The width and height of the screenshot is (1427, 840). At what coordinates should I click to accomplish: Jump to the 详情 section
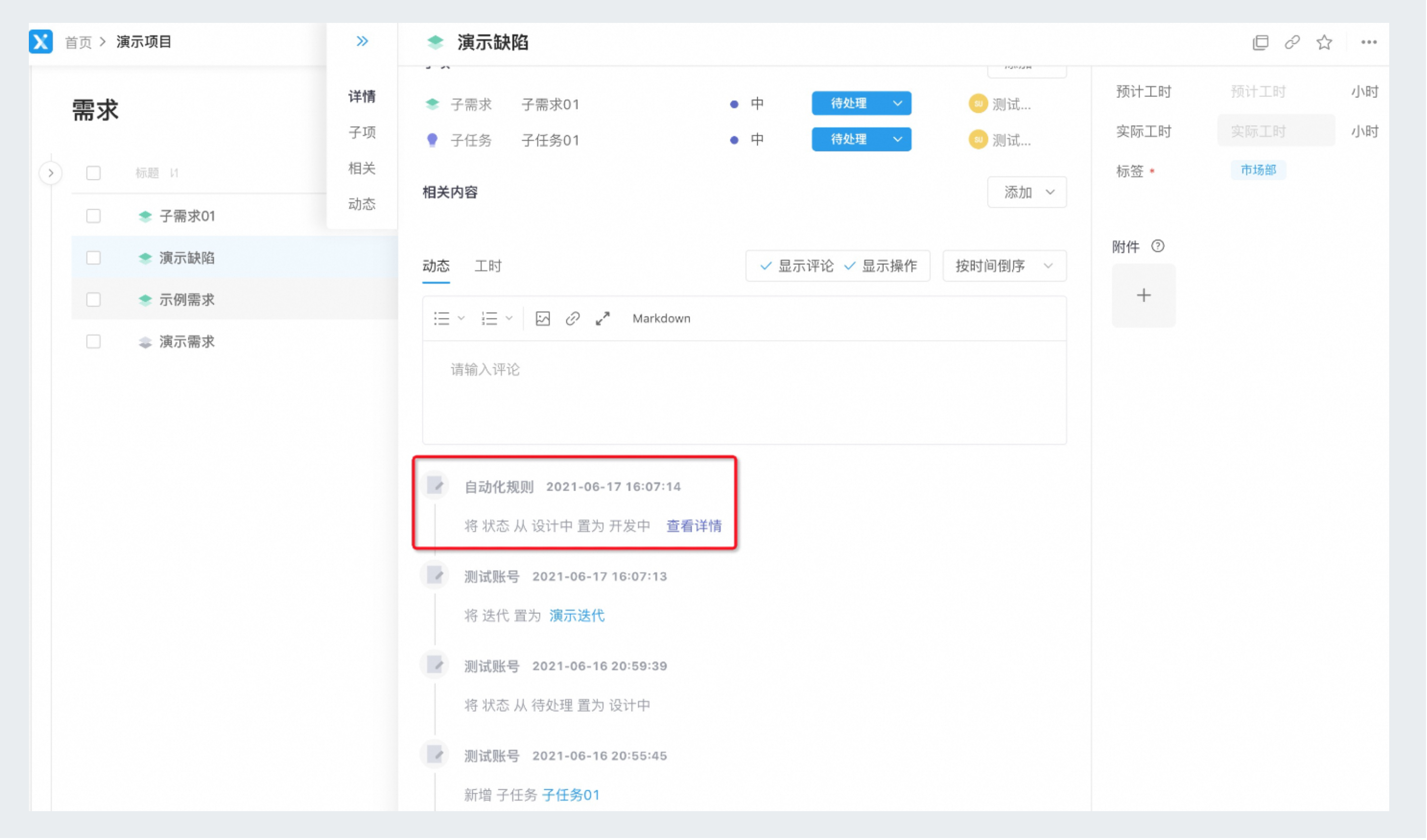[362, 97]
